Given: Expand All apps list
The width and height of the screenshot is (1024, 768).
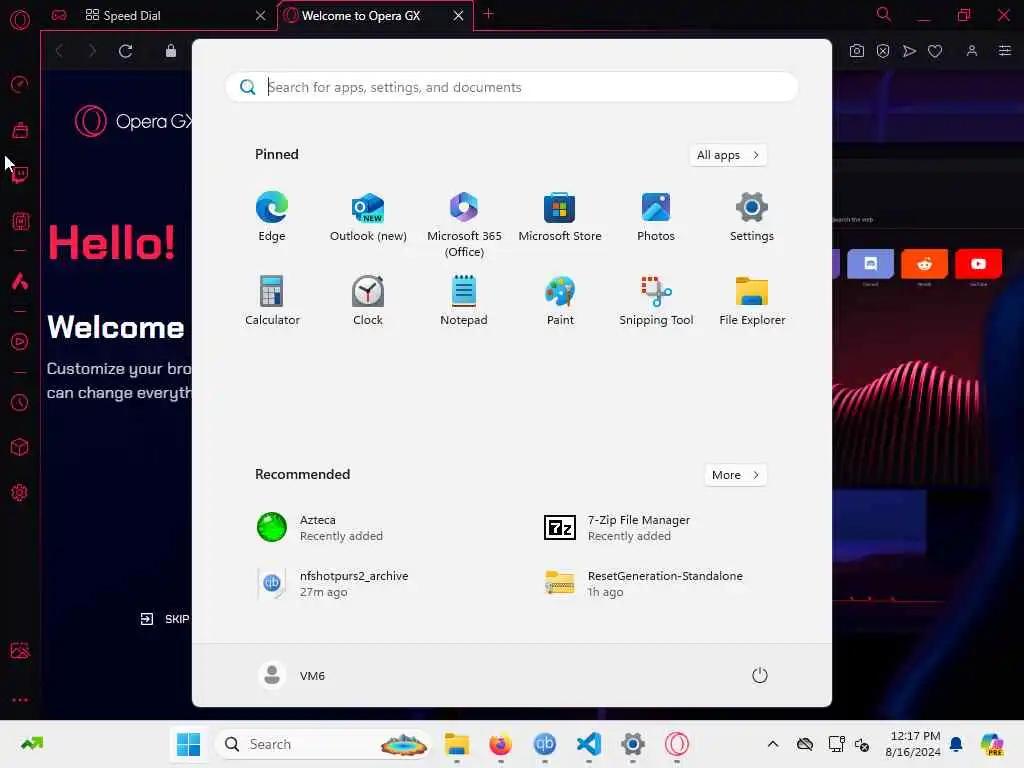Looking at the screenshot, I should point(728,155).
